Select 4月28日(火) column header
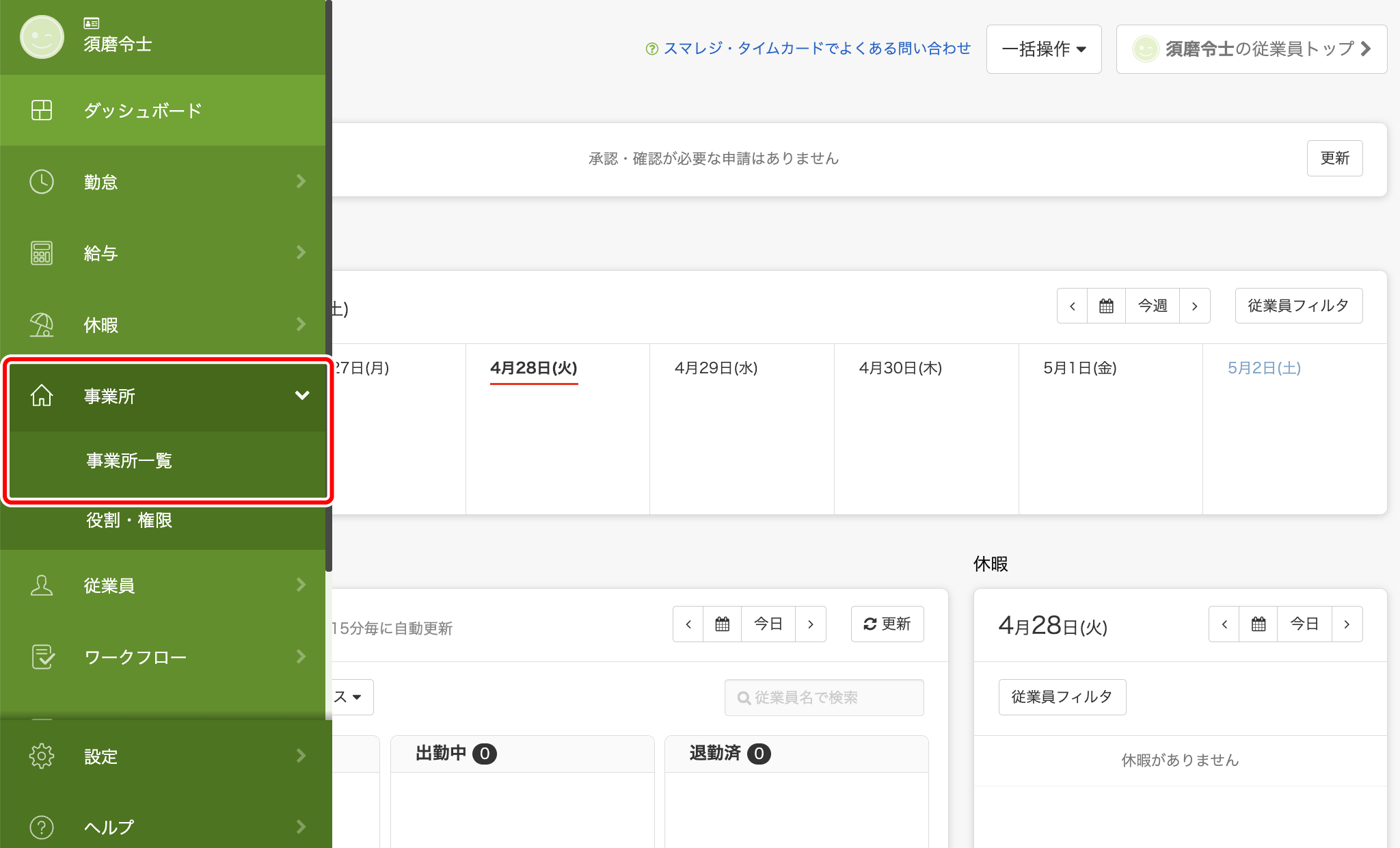 (x=534, y=368)
